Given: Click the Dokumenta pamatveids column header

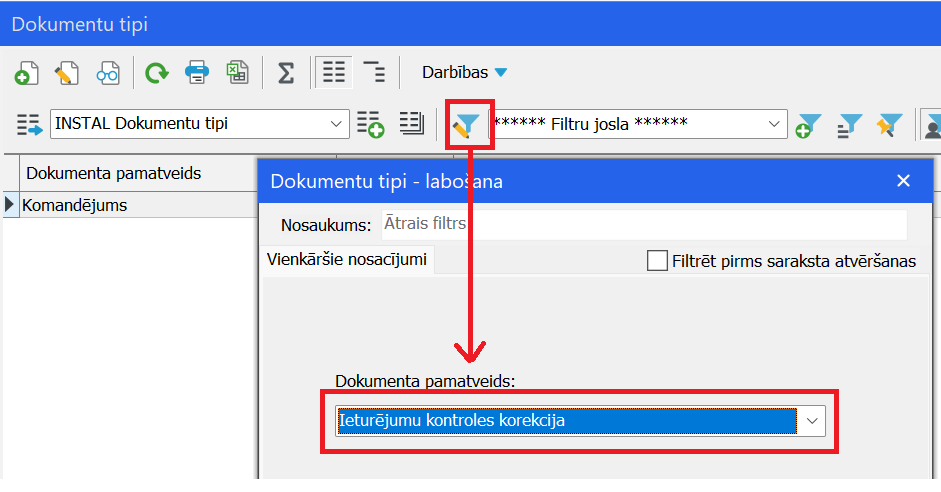Looking at the screenshot, I should 138,173.
